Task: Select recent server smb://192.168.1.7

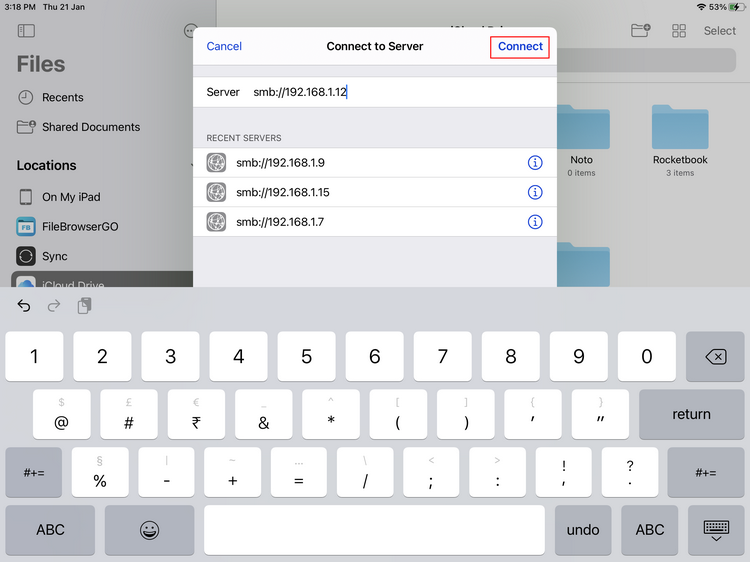Action: (x=375, y=222)
